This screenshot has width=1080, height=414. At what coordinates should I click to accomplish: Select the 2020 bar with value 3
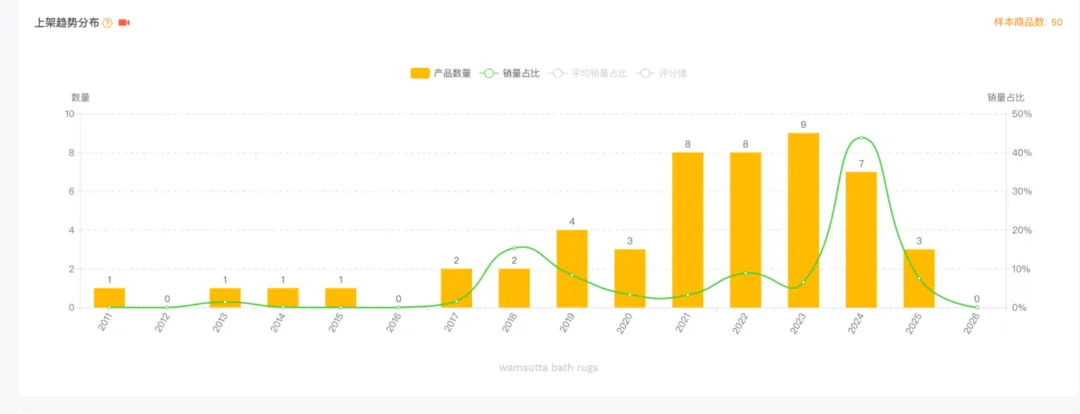(630, 278)
